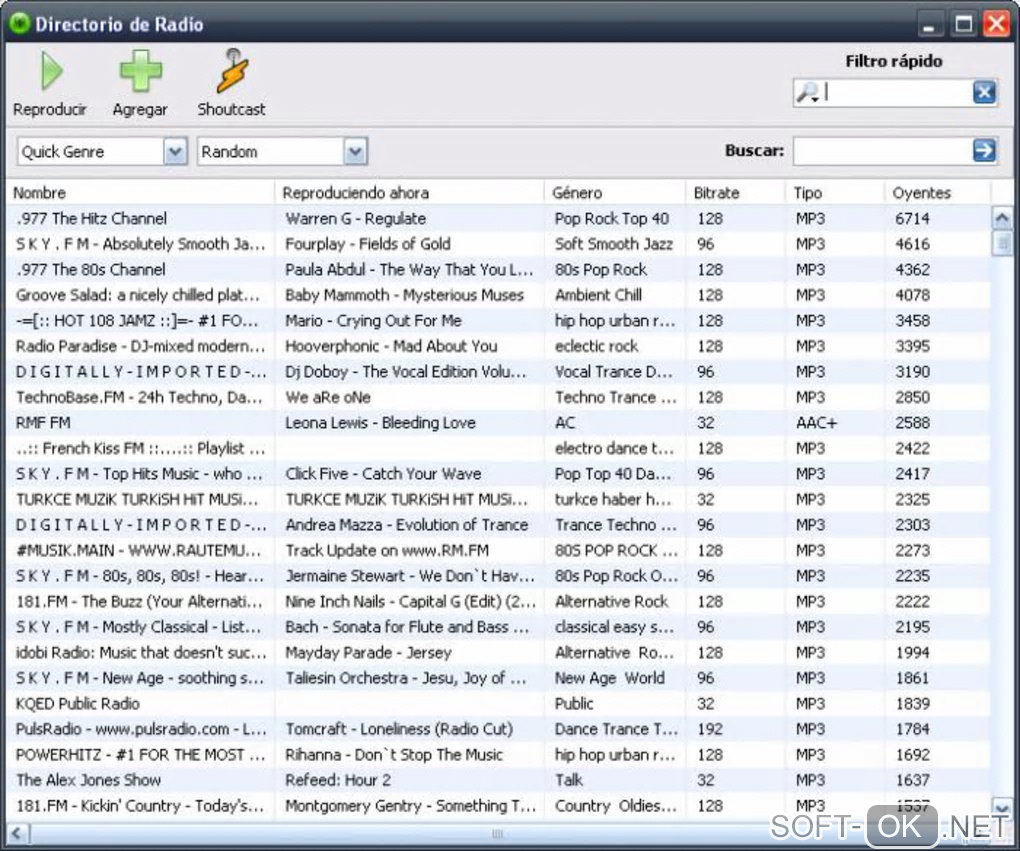Expand the Quick Genre dropdown
The height and width of the screenshot is (851, 1020).
click(175, 152)
